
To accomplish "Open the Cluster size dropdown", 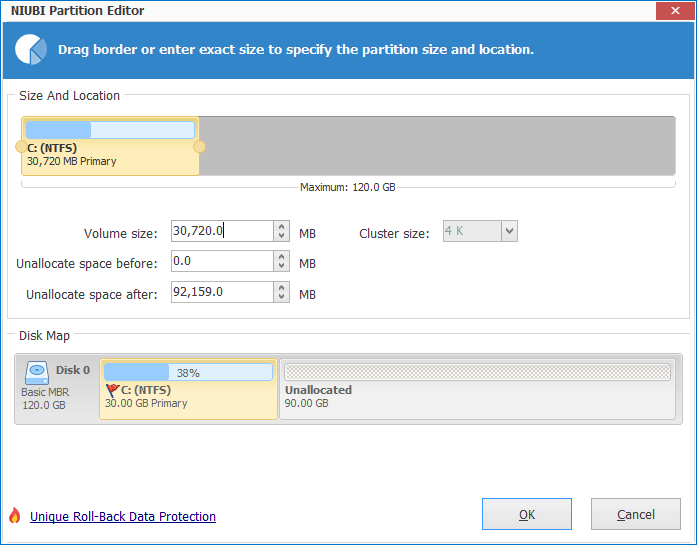I will point(509,231).
